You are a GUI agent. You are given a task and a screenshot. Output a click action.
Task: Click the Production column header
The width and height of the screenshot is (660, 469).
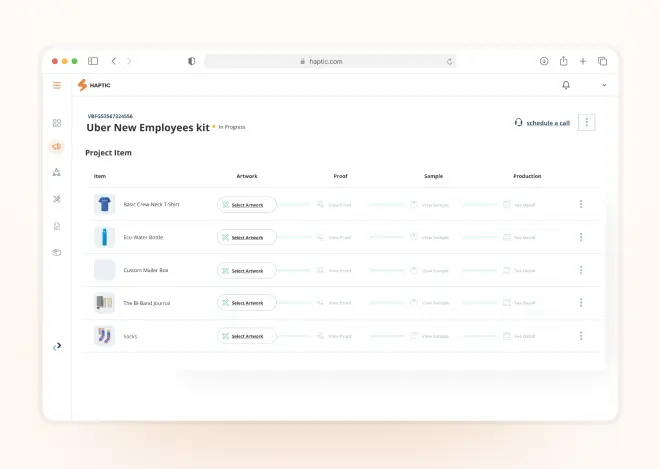527,176
